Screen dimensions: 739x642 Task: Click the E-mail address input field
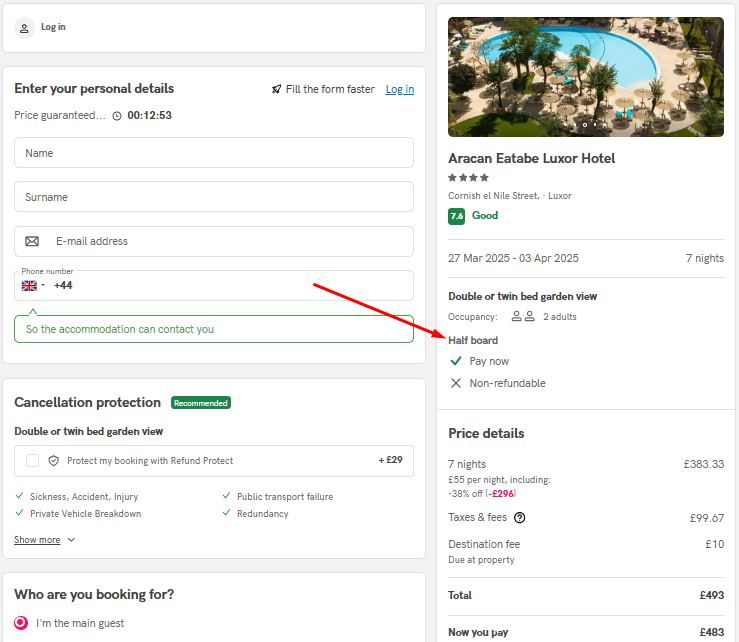[214, 241]
